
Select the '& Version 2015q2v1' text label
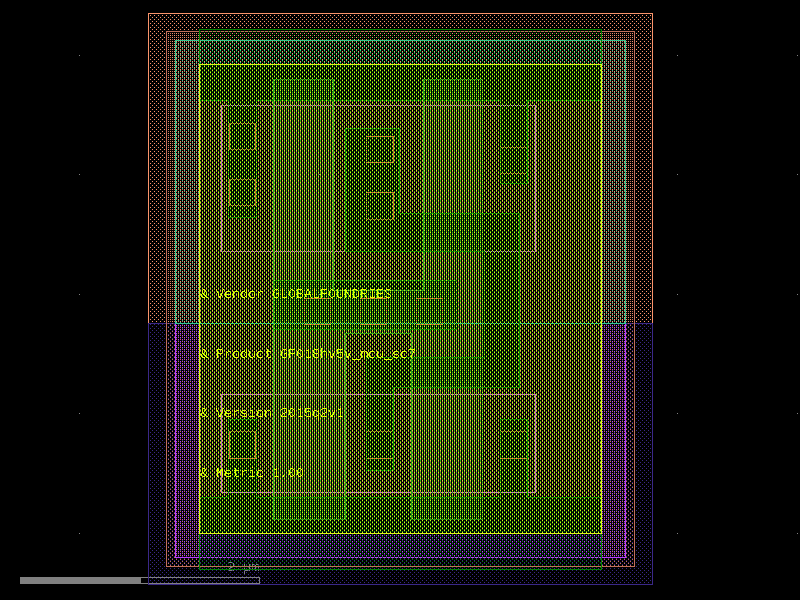pos(272,413)
